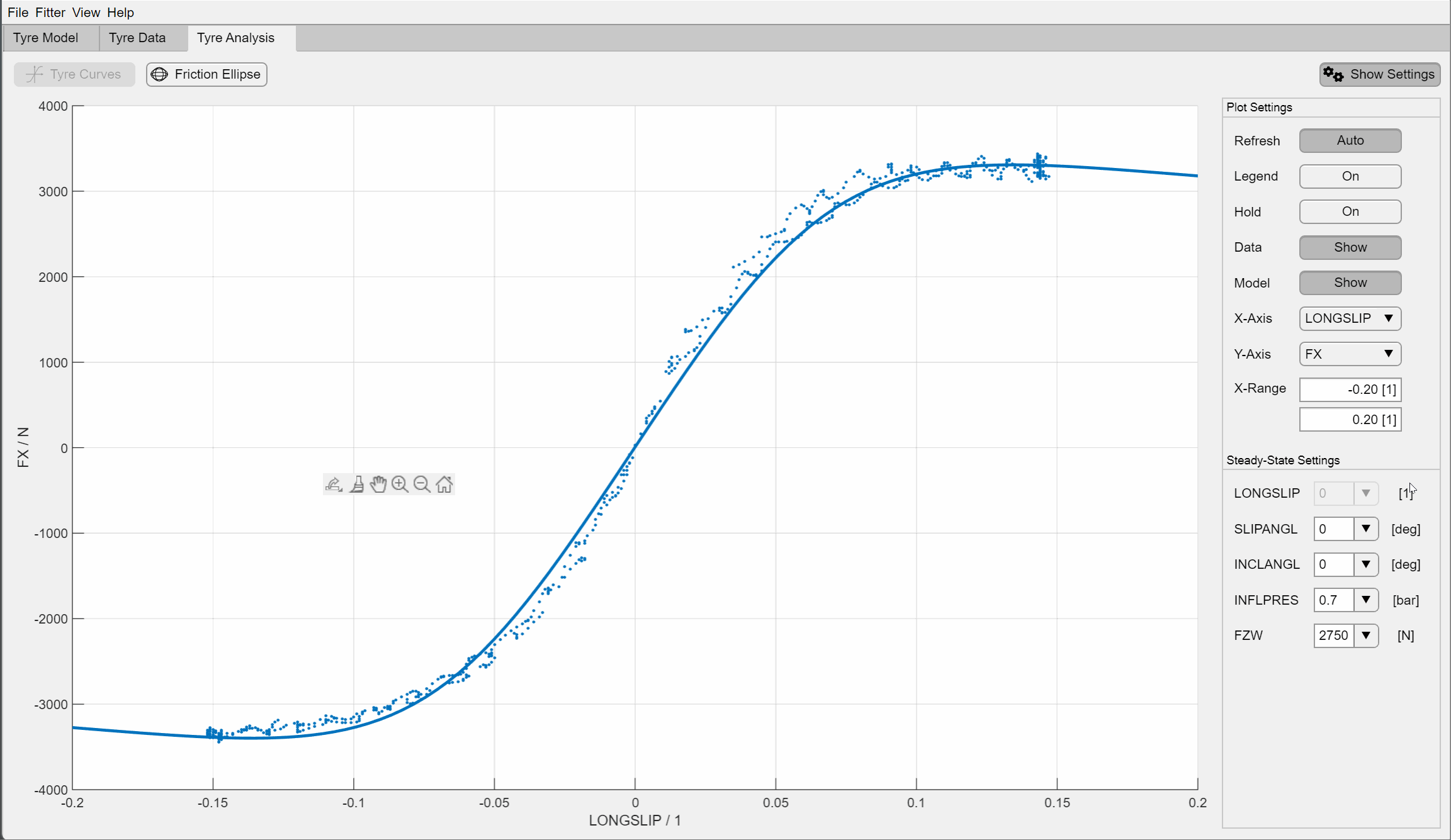Toggle the Hold On button
This screenshot has height=840, width=1451.
click(x=1350, y=211)
